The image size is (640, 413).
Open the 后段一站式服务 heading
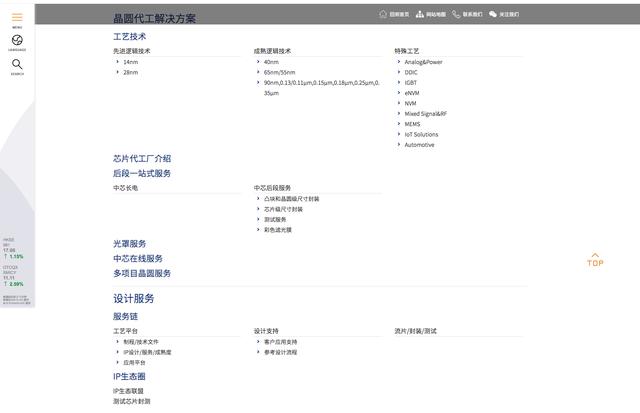point(142,173)
